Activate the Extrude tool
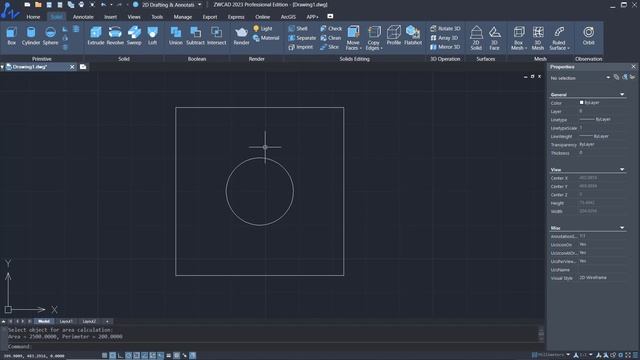This screenshot has width=640, height=360. coord(96,36)
